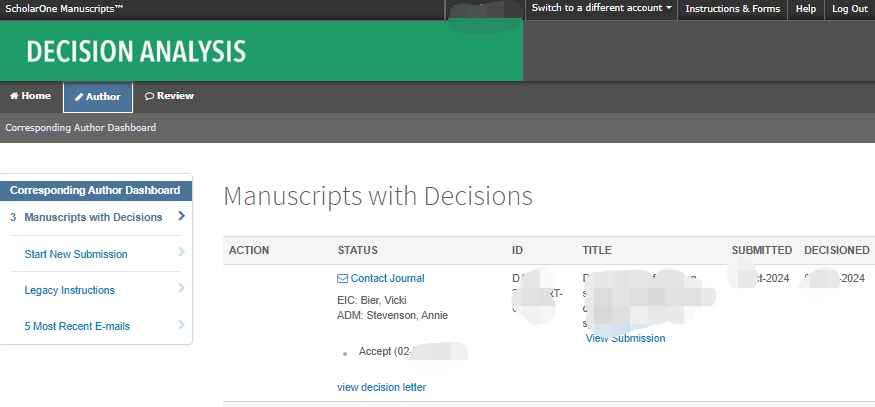Image resolution: width=875 pixels, height=407 pixels.
Task: Click the view decision letter link
Action: coord(381,387)
